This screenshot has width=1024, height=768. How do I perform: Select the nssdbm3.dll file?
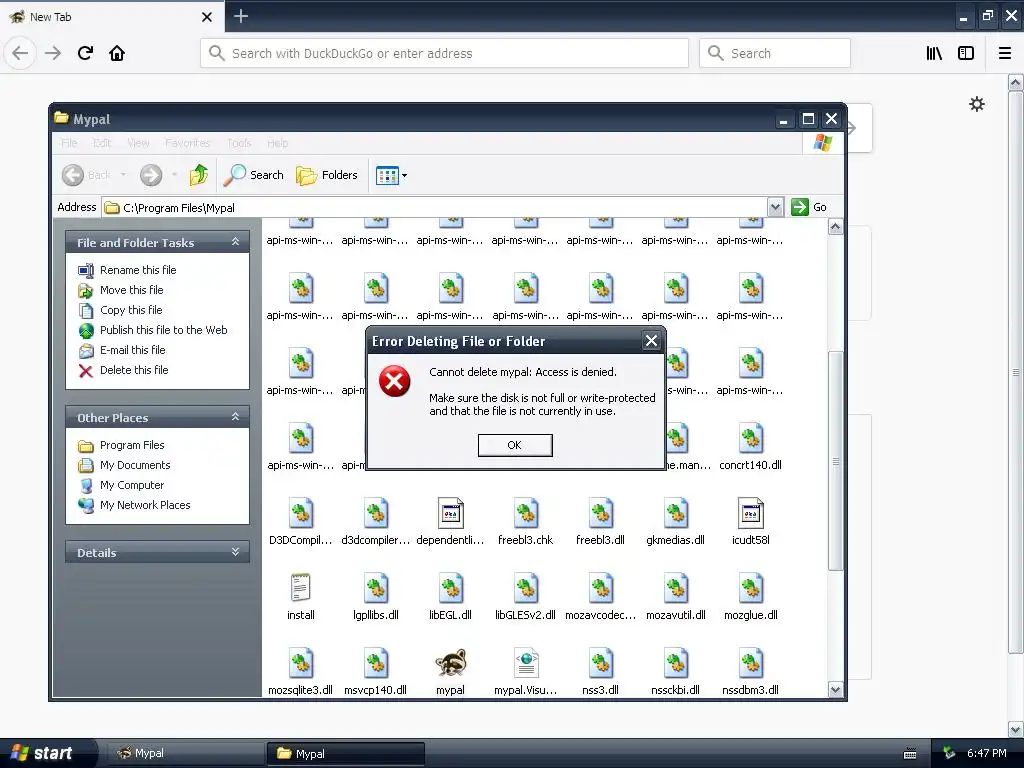(750, 672)
